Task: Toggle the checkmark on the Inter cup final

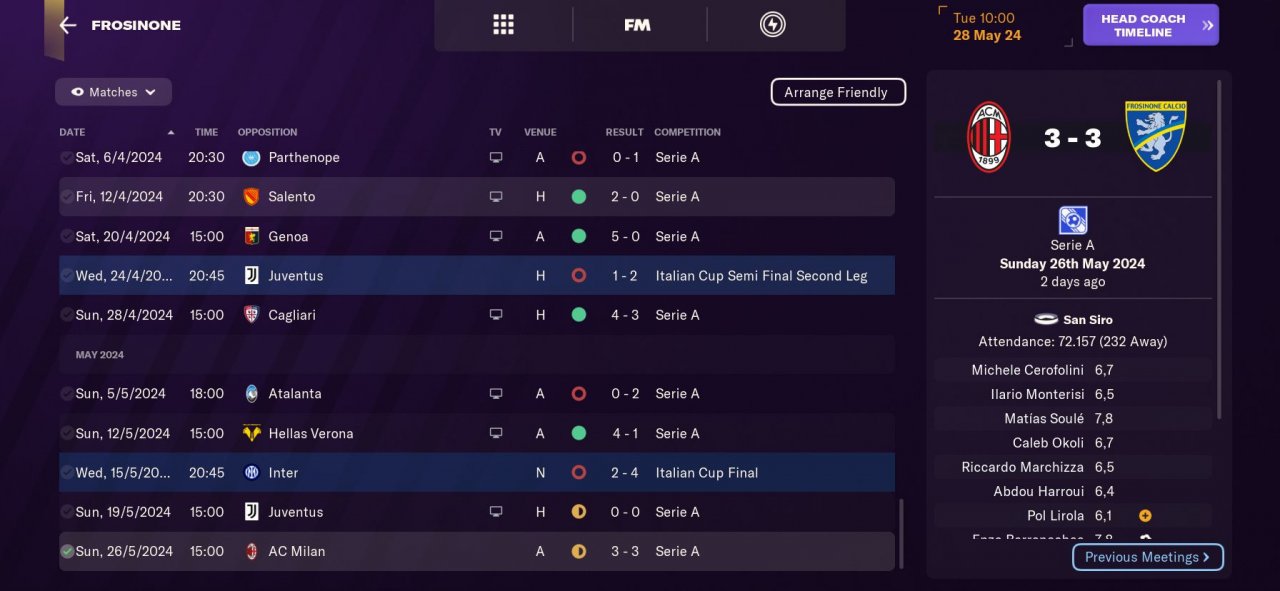Action: click(67, 473)
